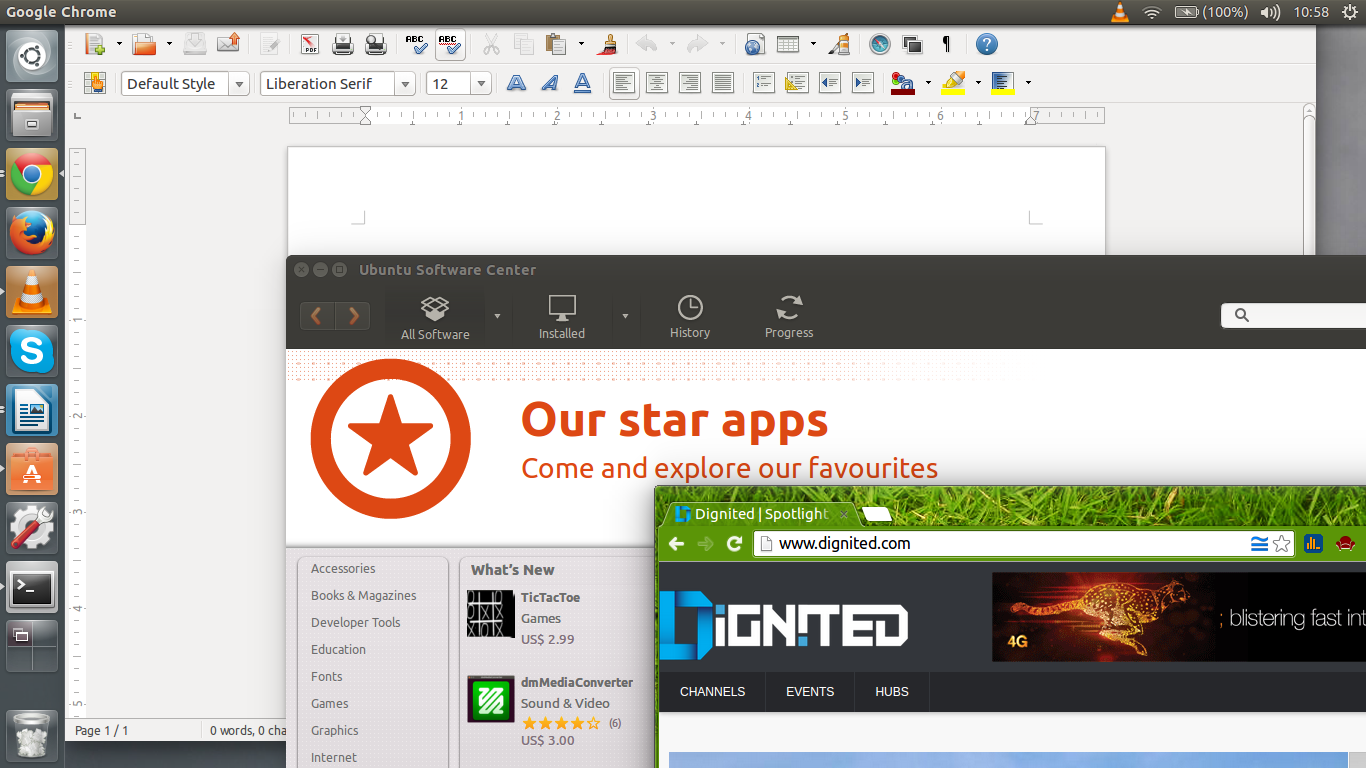The image size is (1366, 768).
Task: Send document as e-mail icon in Writer
Action: [228, 44]
